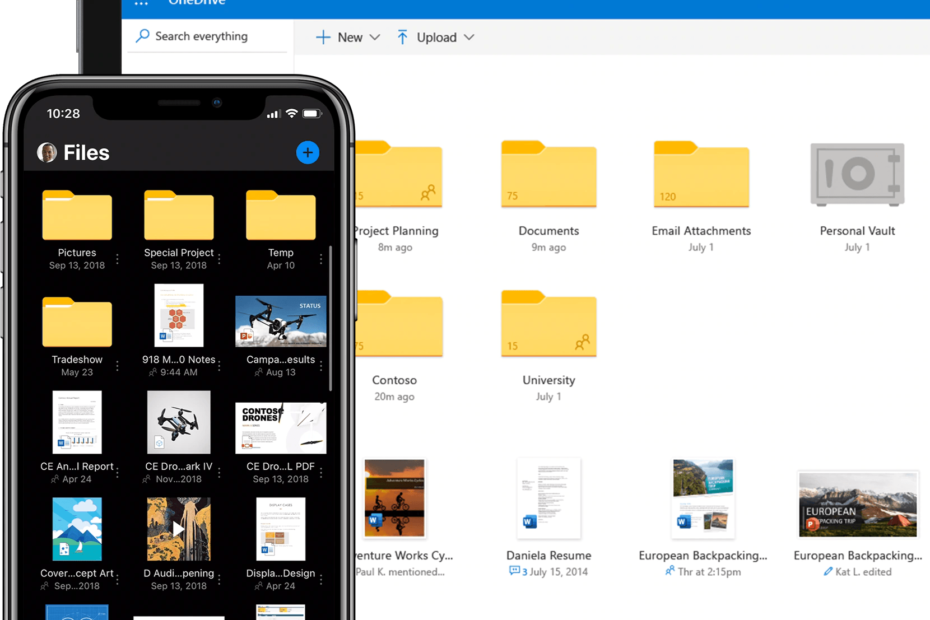This screenshot has height=620, width=930.
Task: Open more options for Displa...Design
Action: point(321,580)
